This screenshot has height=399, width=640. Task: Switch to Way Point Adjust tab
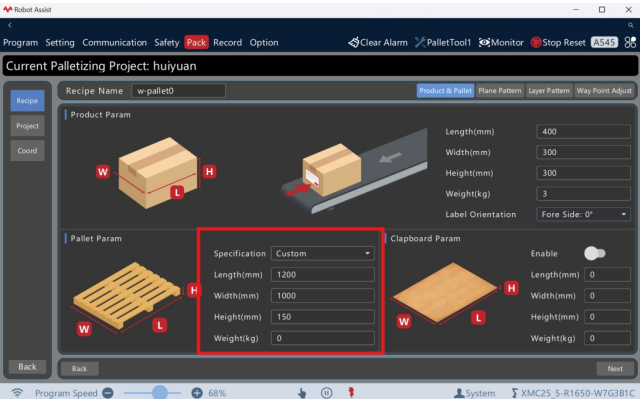pyautogui.click(x=604, y=91)
